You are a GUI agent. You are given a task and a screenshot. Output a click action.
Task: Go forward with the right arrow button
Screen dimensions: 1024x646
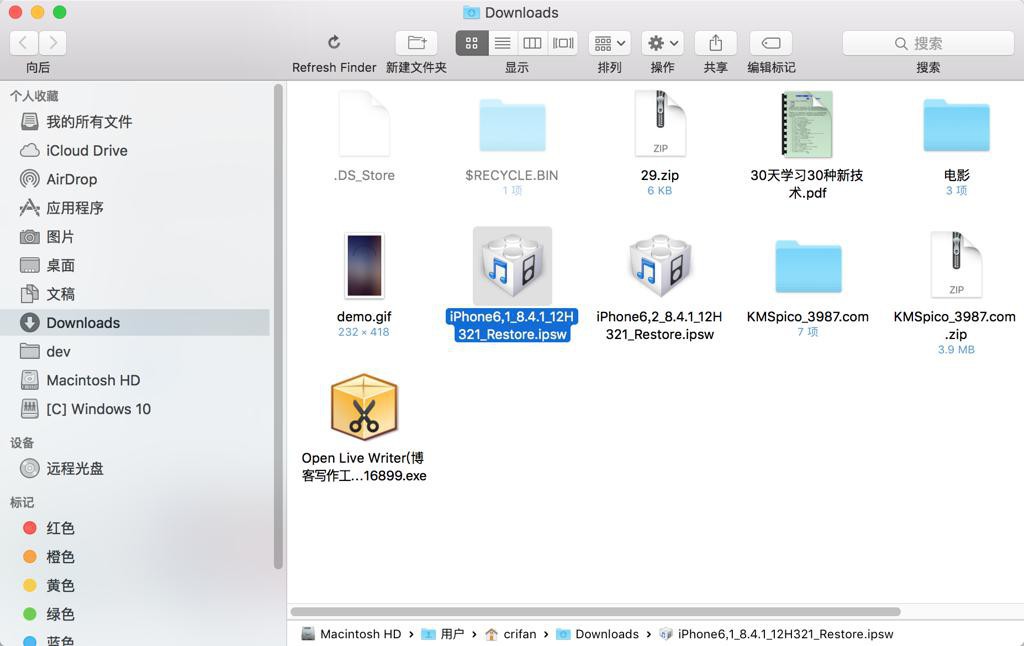[53, 43]
